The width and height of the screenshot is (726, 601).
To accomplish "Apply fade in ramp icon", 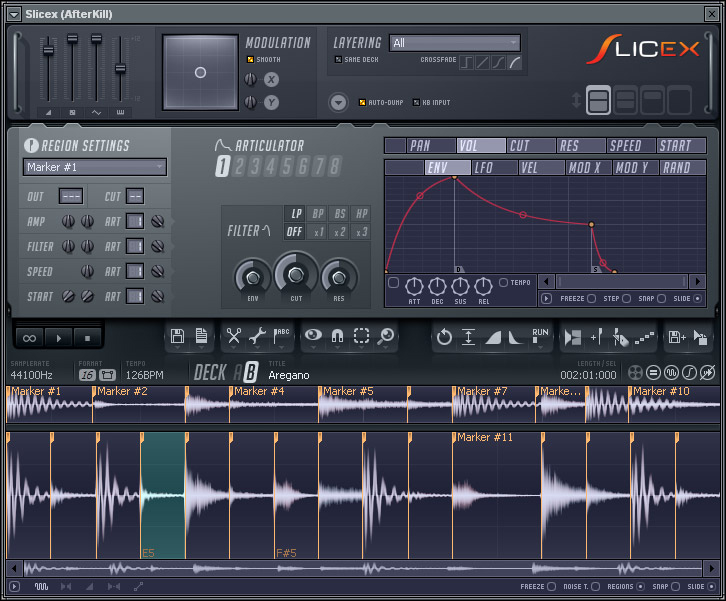I will click(x=492, y=338).
